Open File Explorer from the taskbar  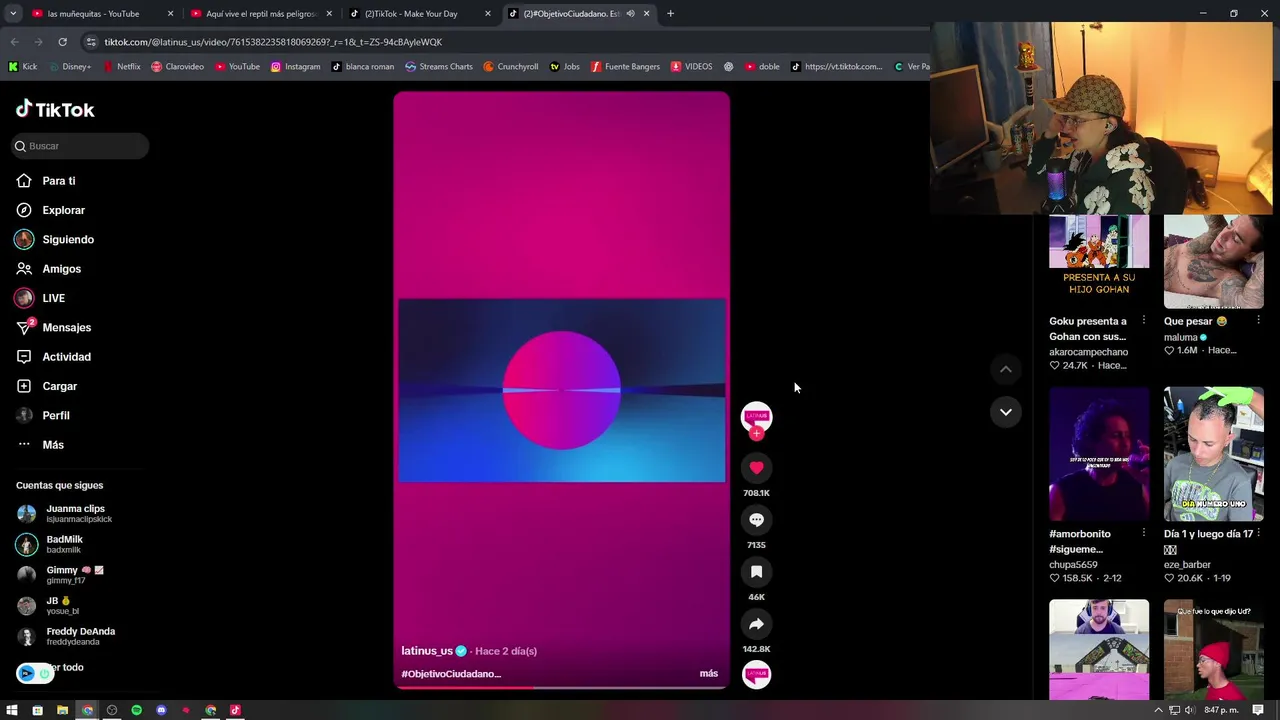62,710
